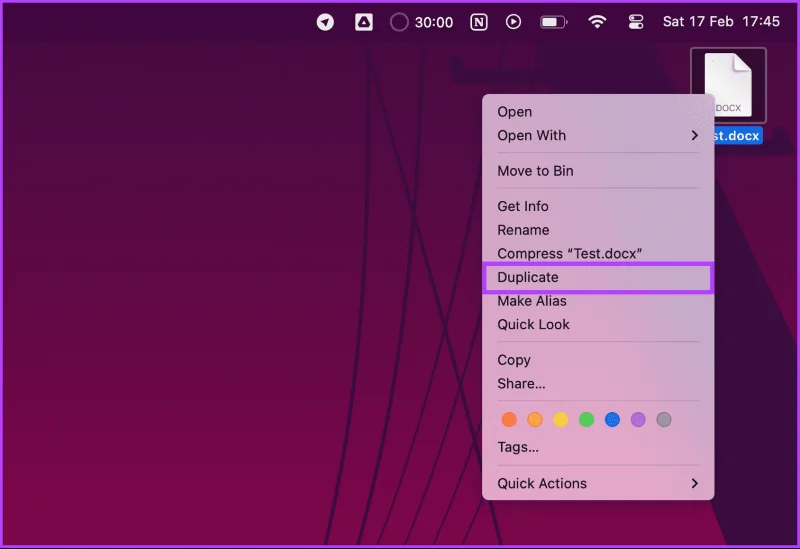Open Control Centre toggle icon
This screenshot has height=549, width=800.
(636, 22)
